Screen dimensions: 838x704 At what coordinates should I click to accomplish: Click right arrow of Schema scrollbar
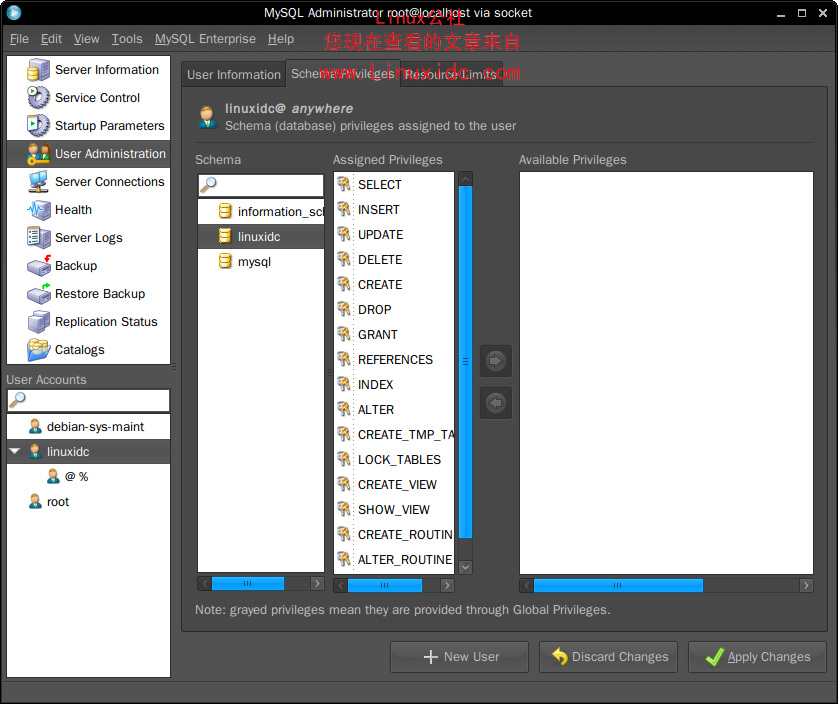point(317,584)
